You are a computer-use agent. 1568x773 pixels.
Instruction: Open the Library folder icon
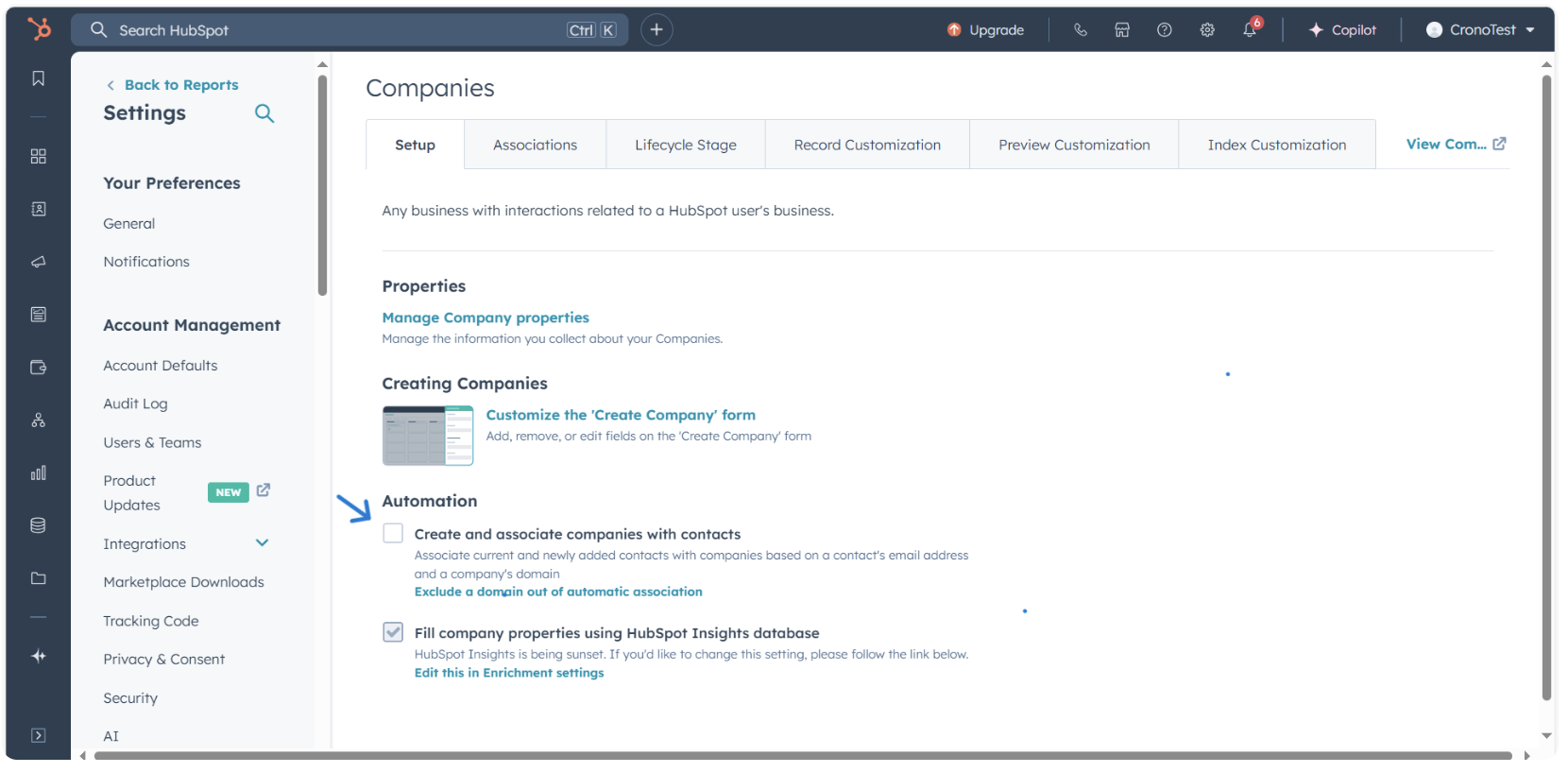point(39,578)
